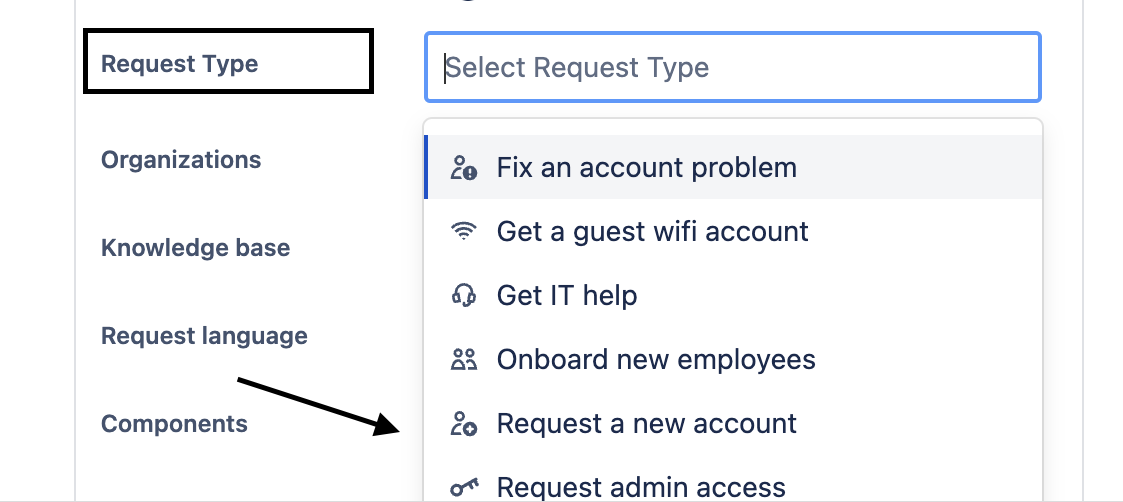The height and width of the screenshot is (502, 1123).
Task: Click the Components field label
Action: [174, 424]
